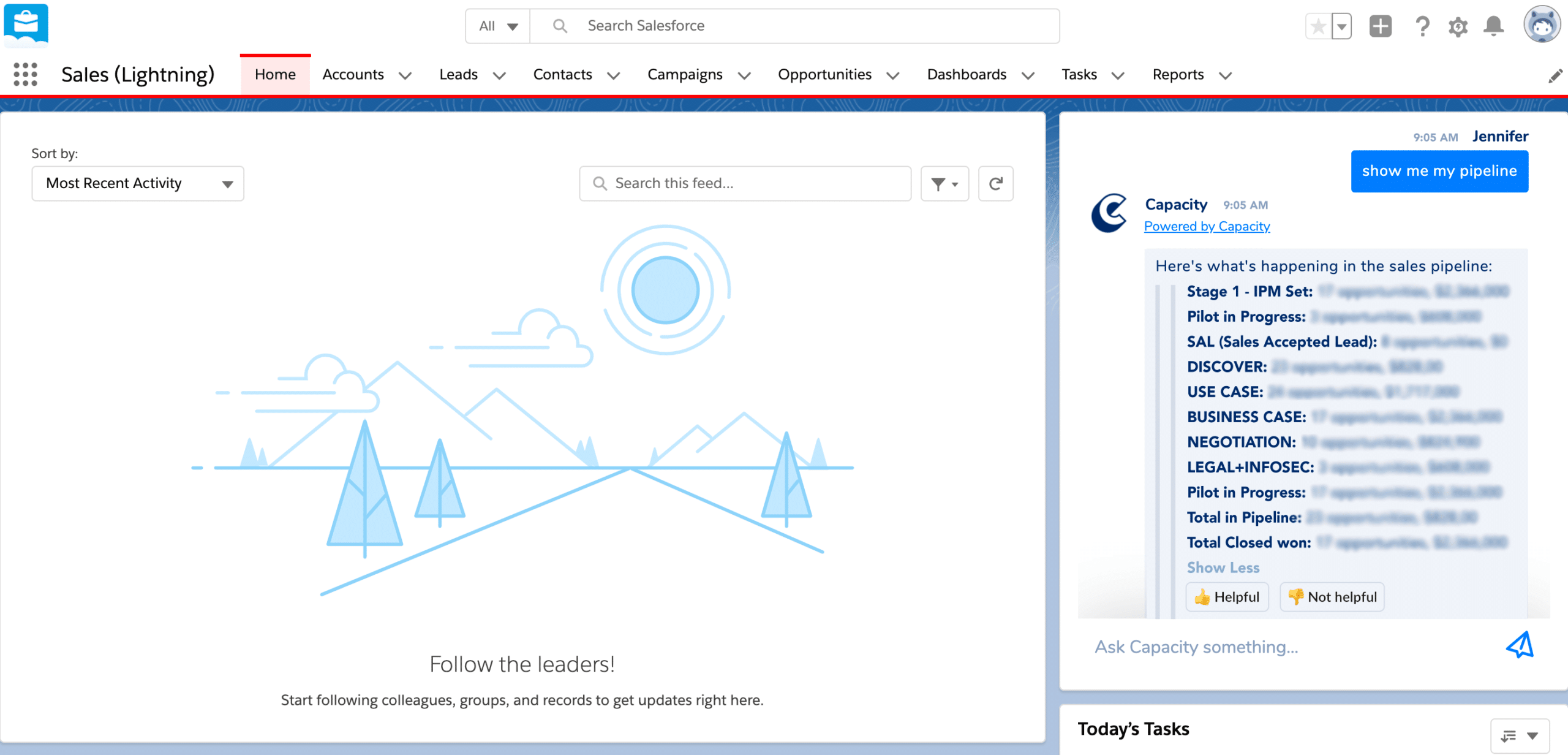
Task: Open the user avatar profile menu
Action: [1542, 25]
